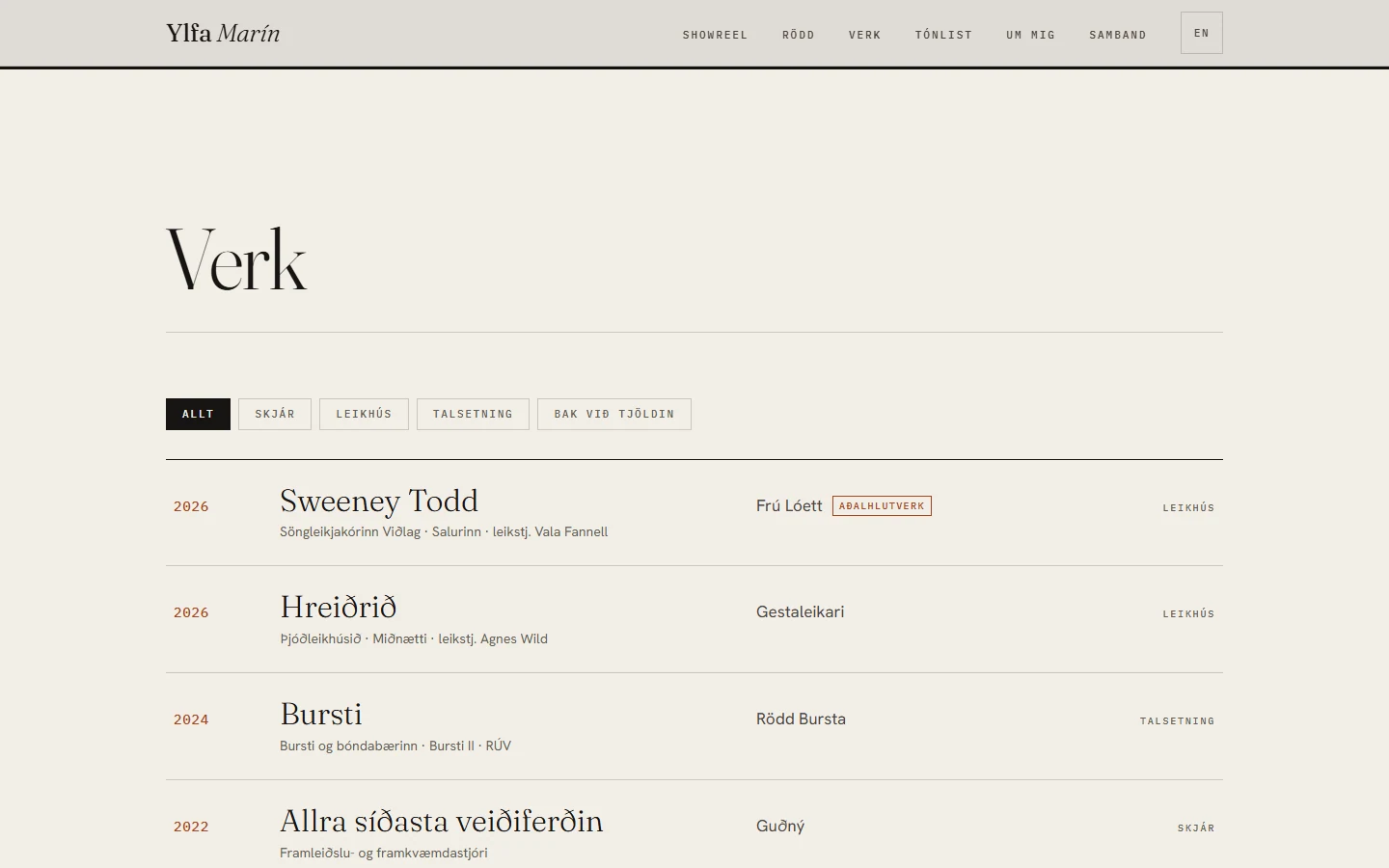The width and height of the screenshot is (1389, 868).
Task: Open the Rödd navigation item
Action: 799,35
